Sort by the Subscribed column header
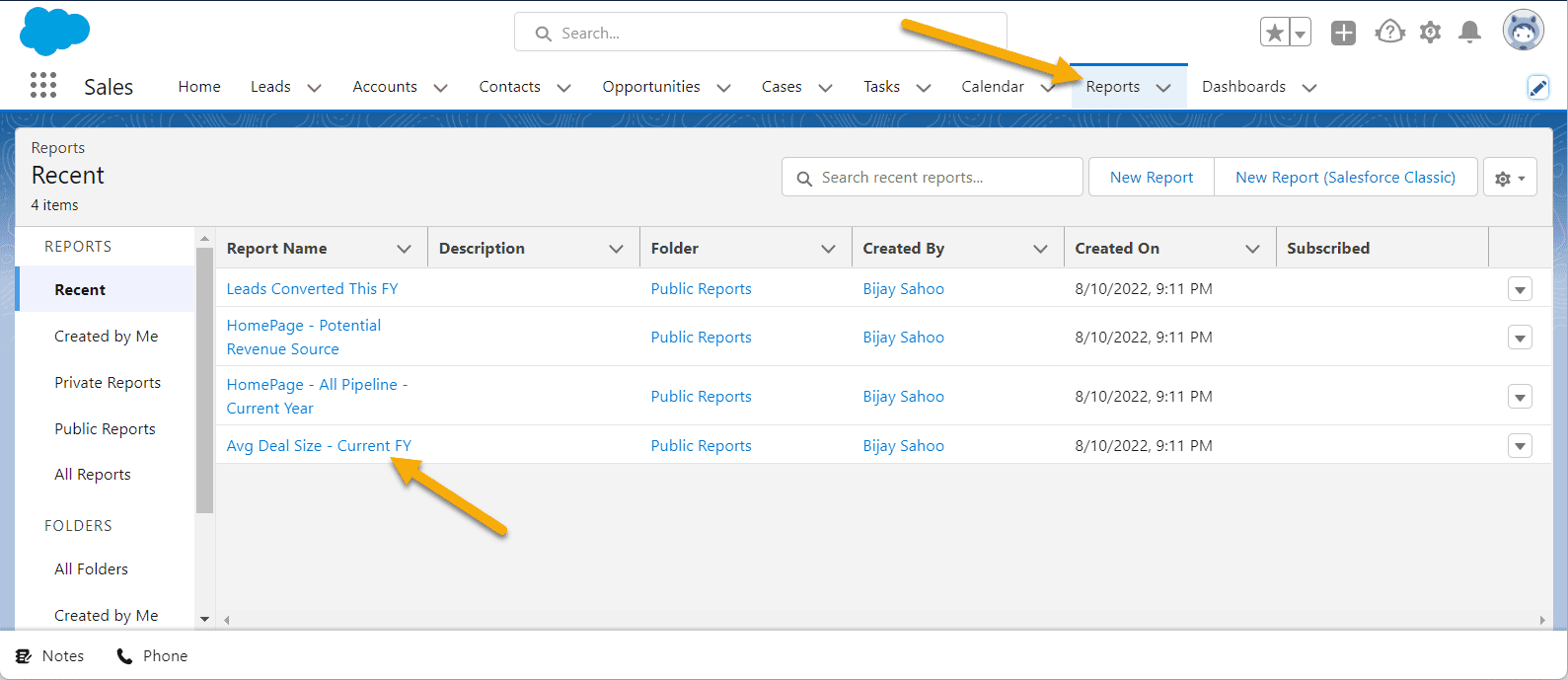 (1328, 249)
